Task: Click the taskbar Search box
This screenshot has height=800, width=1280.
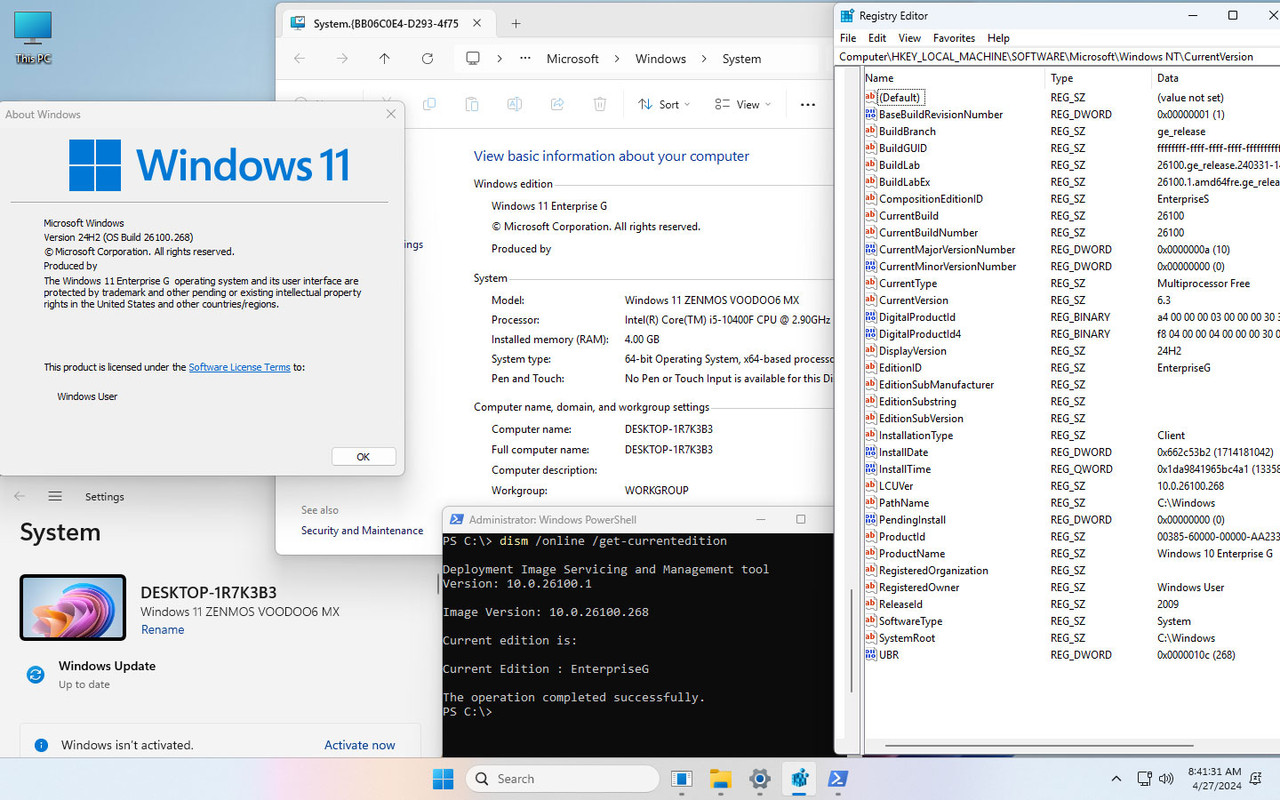Action: pyautogui.click(x=563, y=778)
